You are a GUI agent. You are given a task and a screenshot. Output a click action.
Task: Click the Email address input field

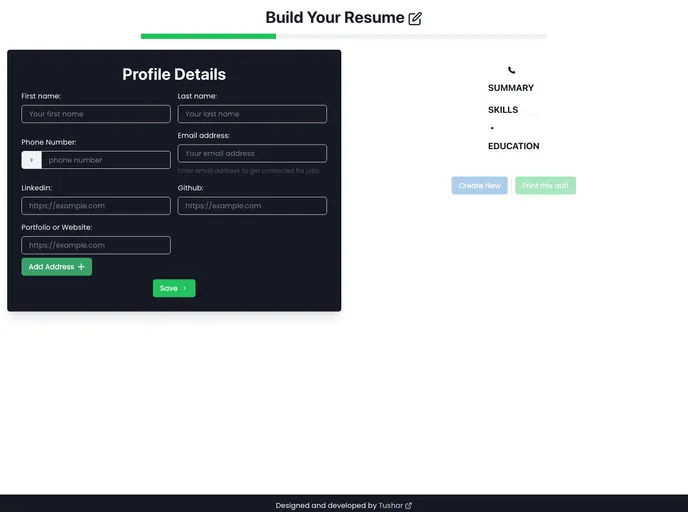point(252,154)
